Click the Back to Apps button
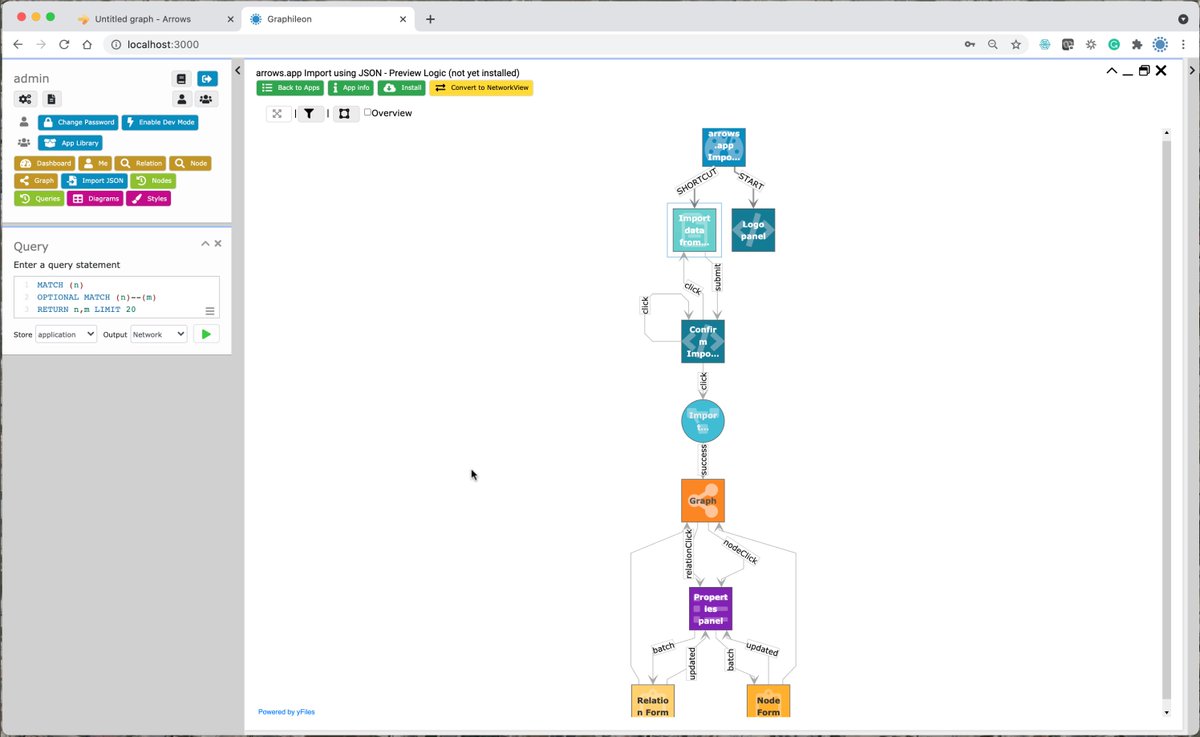 290,88
